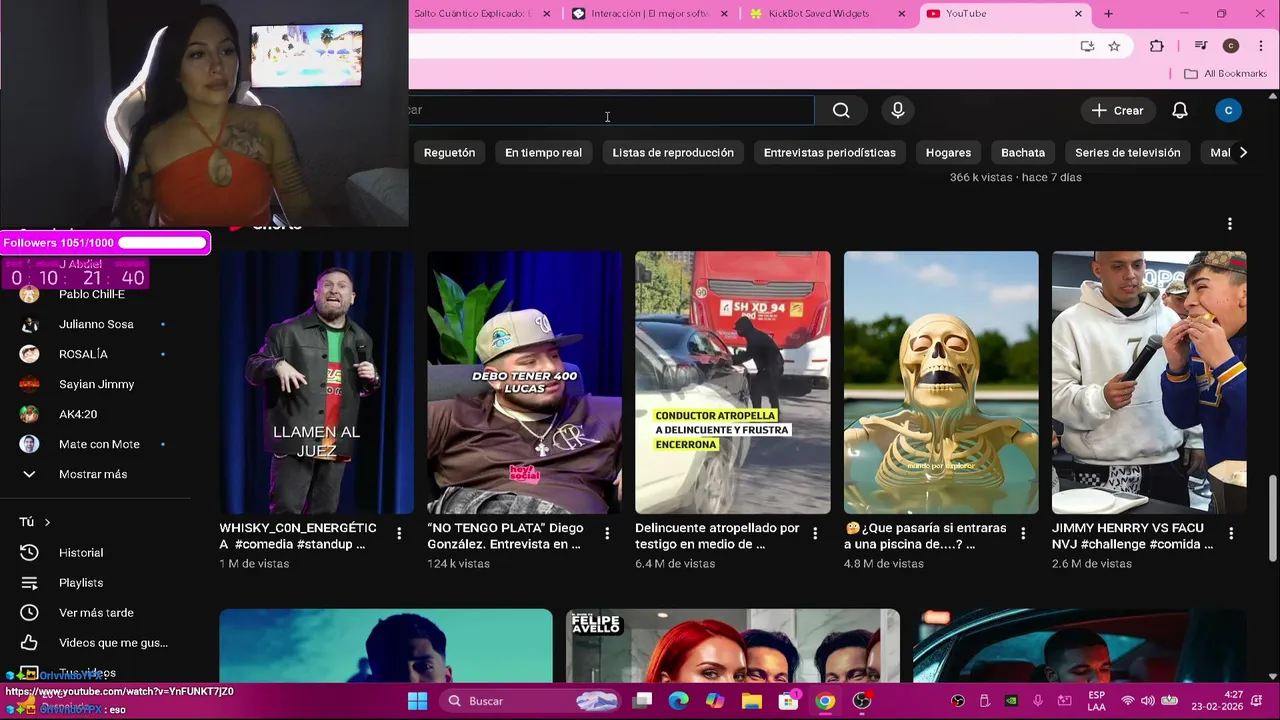Open the Windows Start menu
Viewport: 1280px width, 720px height.
tap(418, 701)
